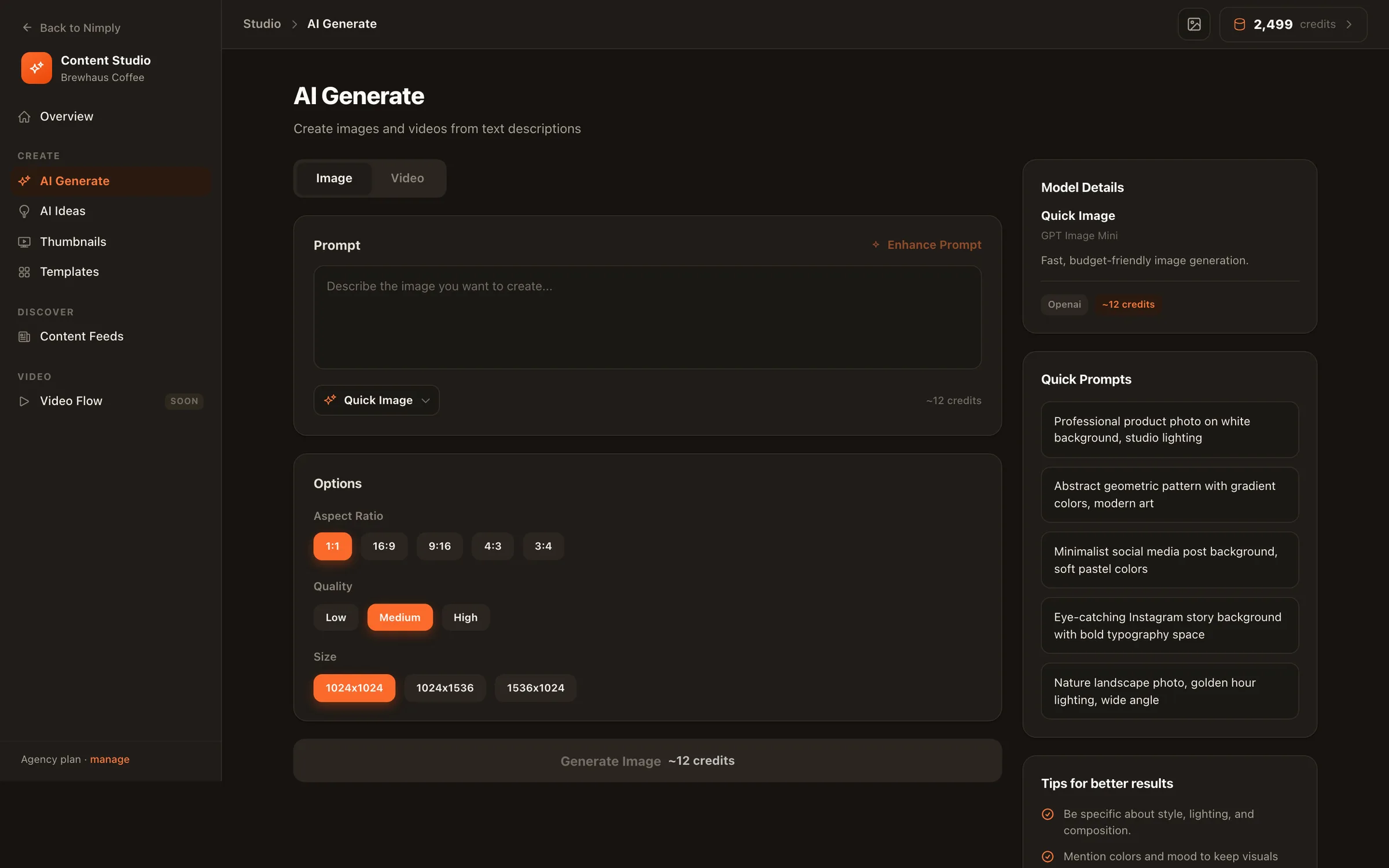Switch to the Video tab

[x=407, y=178]
